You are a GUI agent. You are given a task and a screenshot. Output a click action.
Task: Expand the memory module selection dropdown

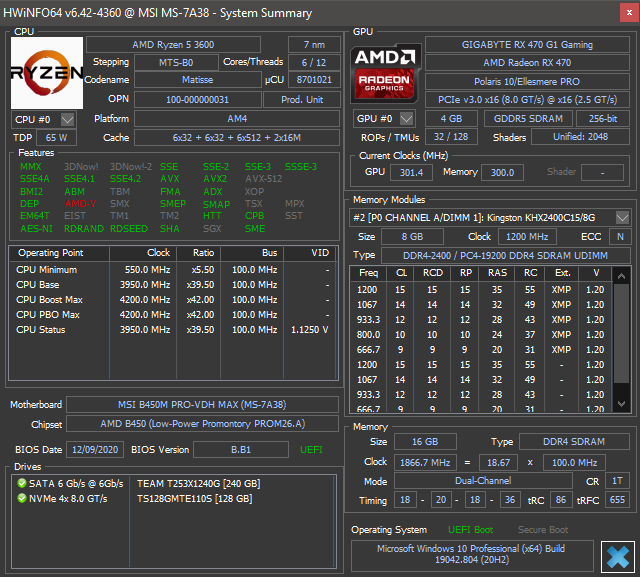click(622, 217)
